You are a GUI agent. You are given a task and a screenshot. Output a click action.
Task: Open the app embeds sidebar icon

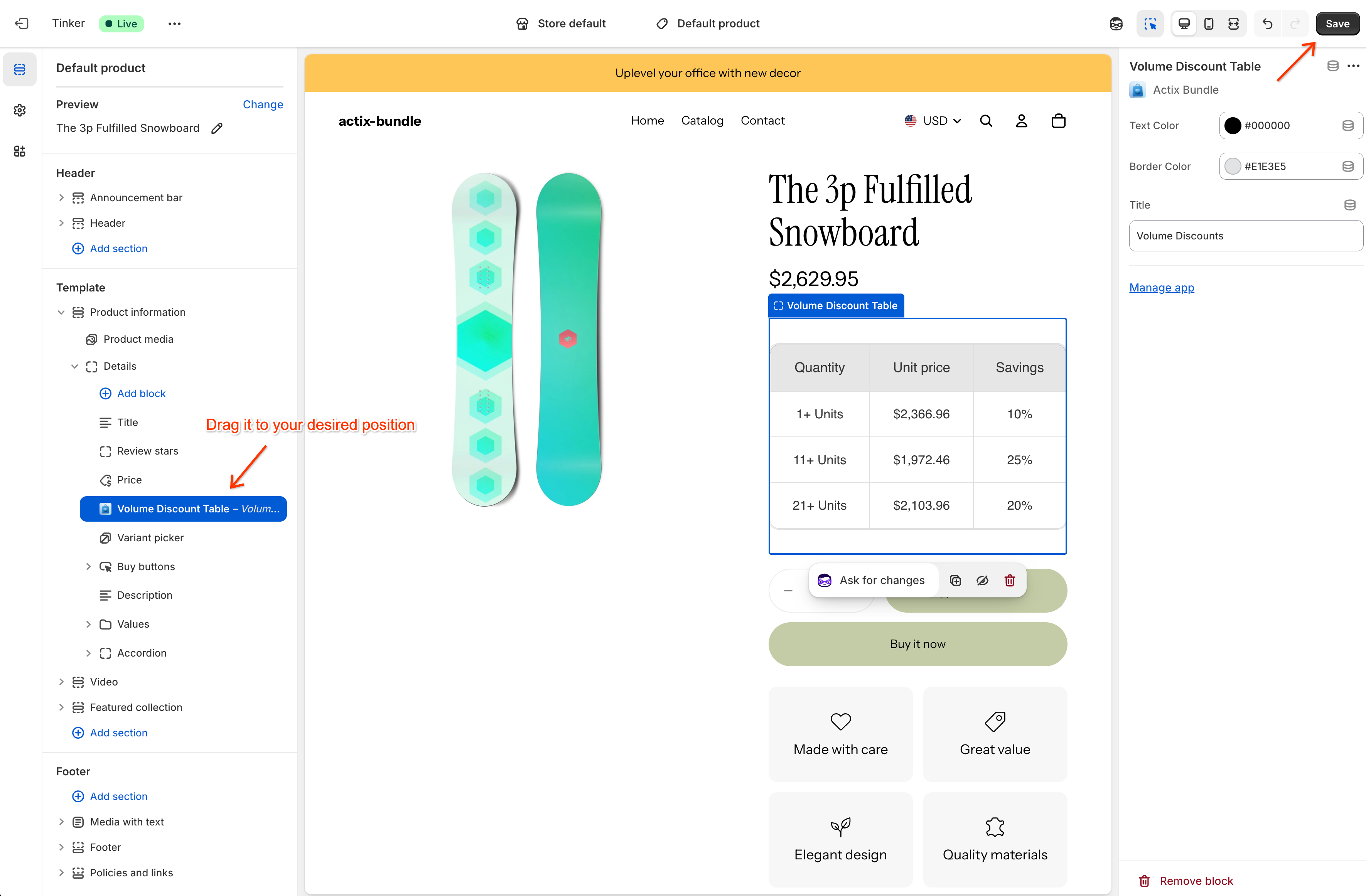click(x=20, y=152)
